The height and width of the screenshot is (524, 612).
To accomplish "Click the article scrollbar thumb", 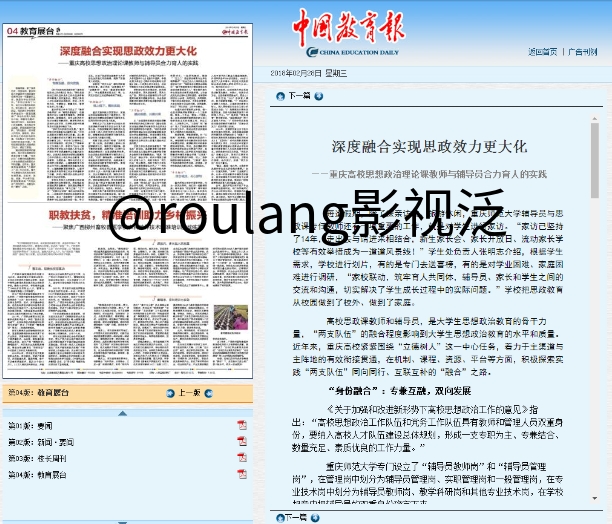I will point(595,161).
